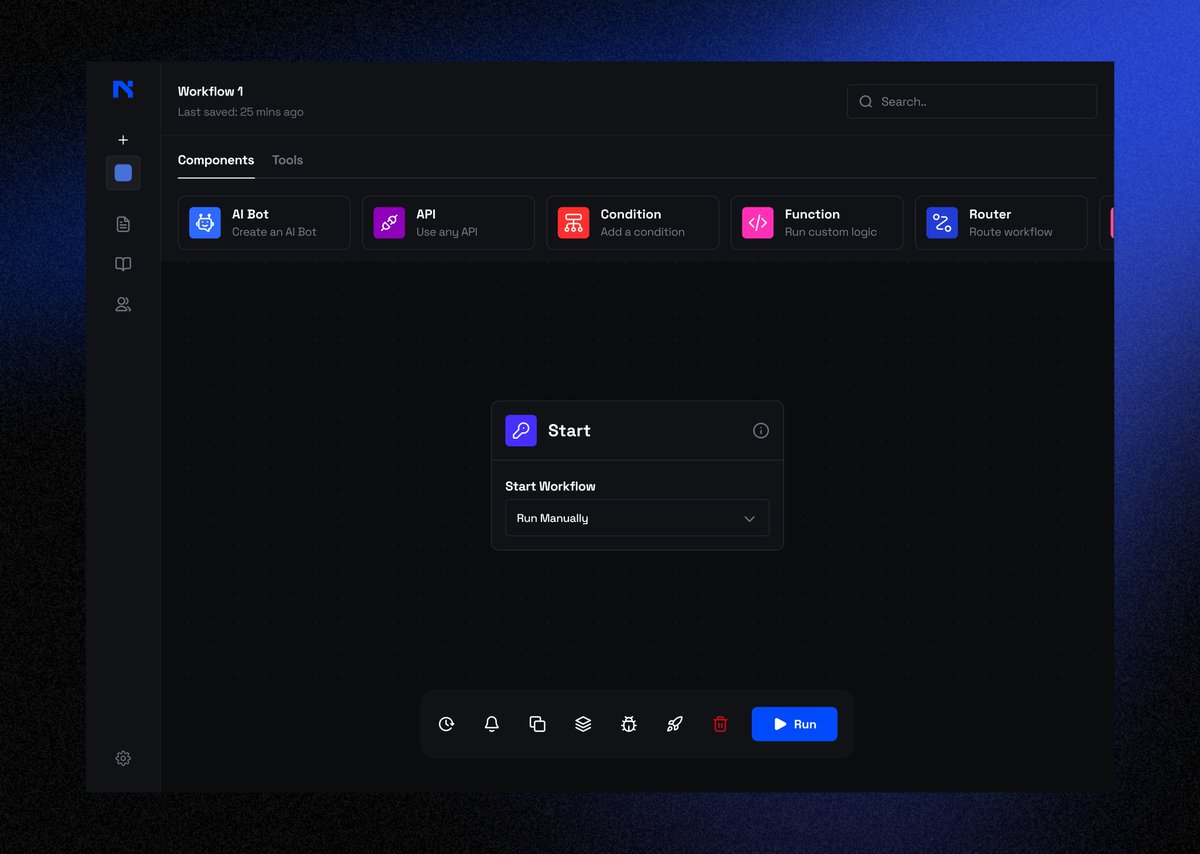Click the Run custom logic description
The height and width of the screenshot is (854, 1200).
[831, 232]
